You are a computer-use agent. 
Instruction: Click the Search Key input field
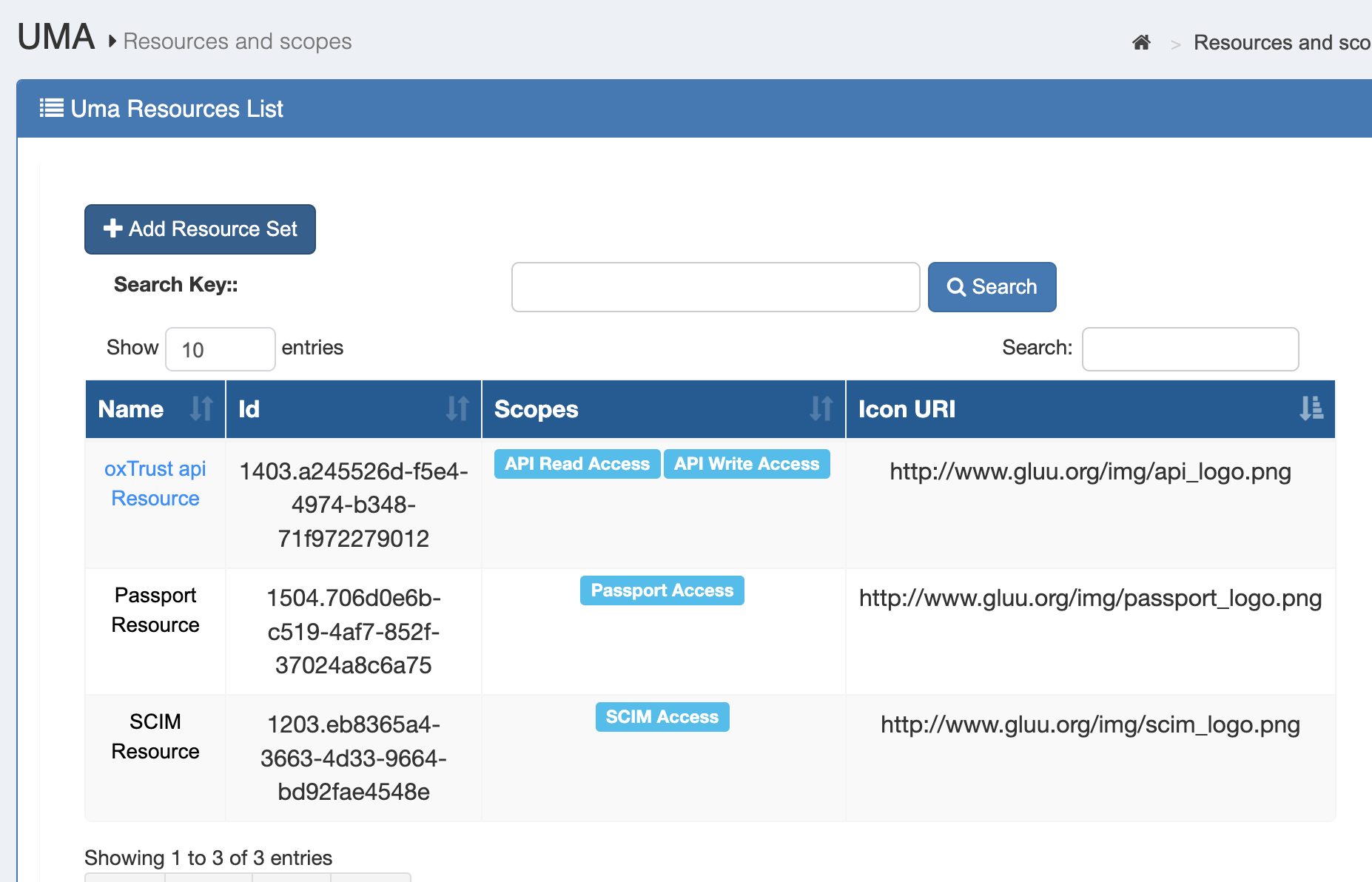(x=715, y=287)
